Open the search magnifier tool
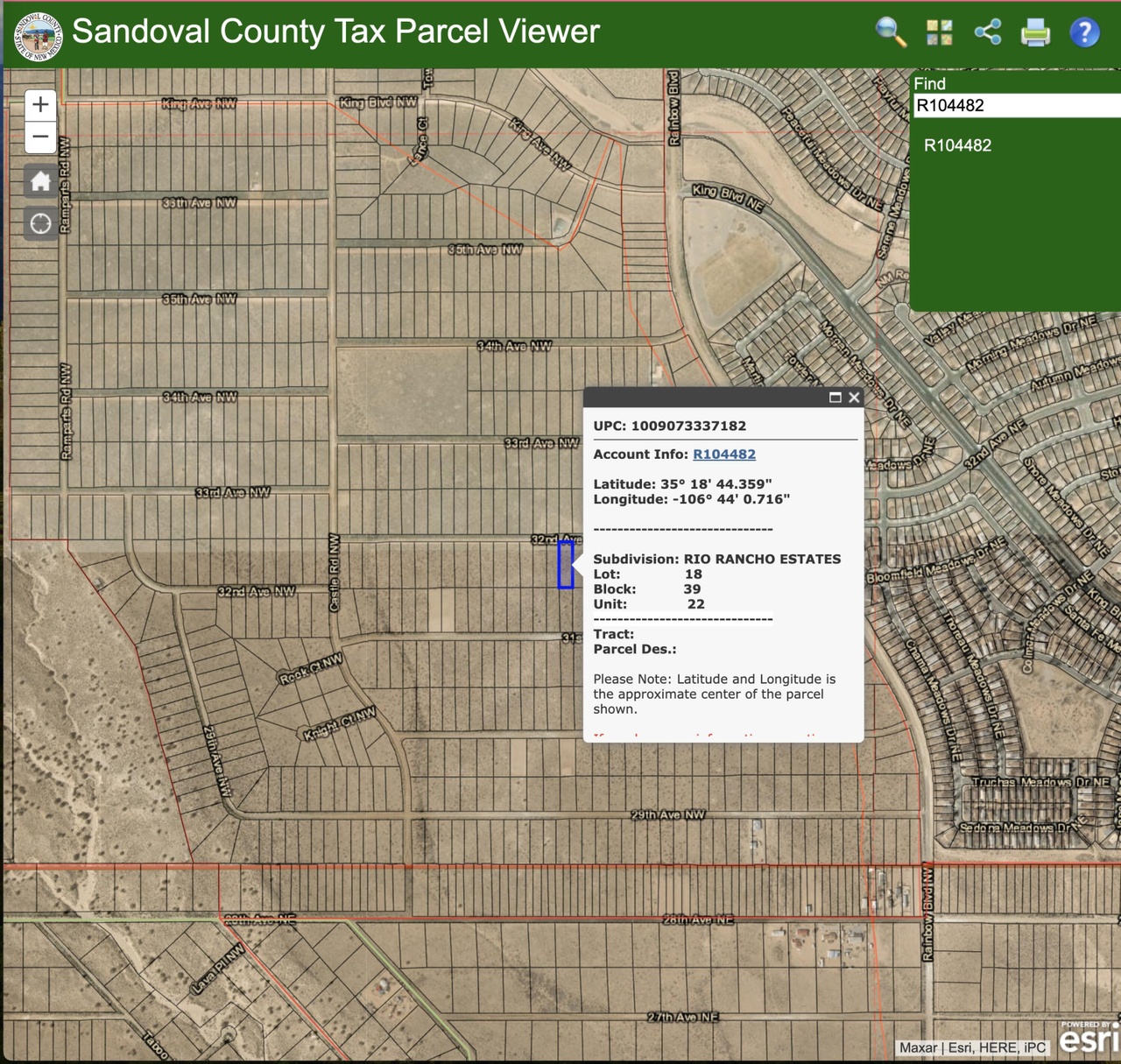 click(x=891, y=32)
